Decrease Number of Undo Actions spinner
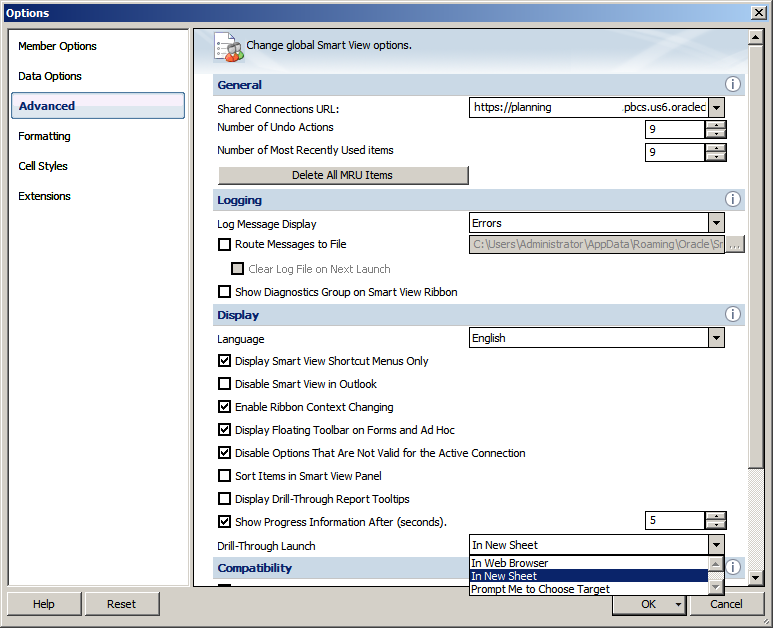The width and height of the screenshot is (773, 628). 715,134
